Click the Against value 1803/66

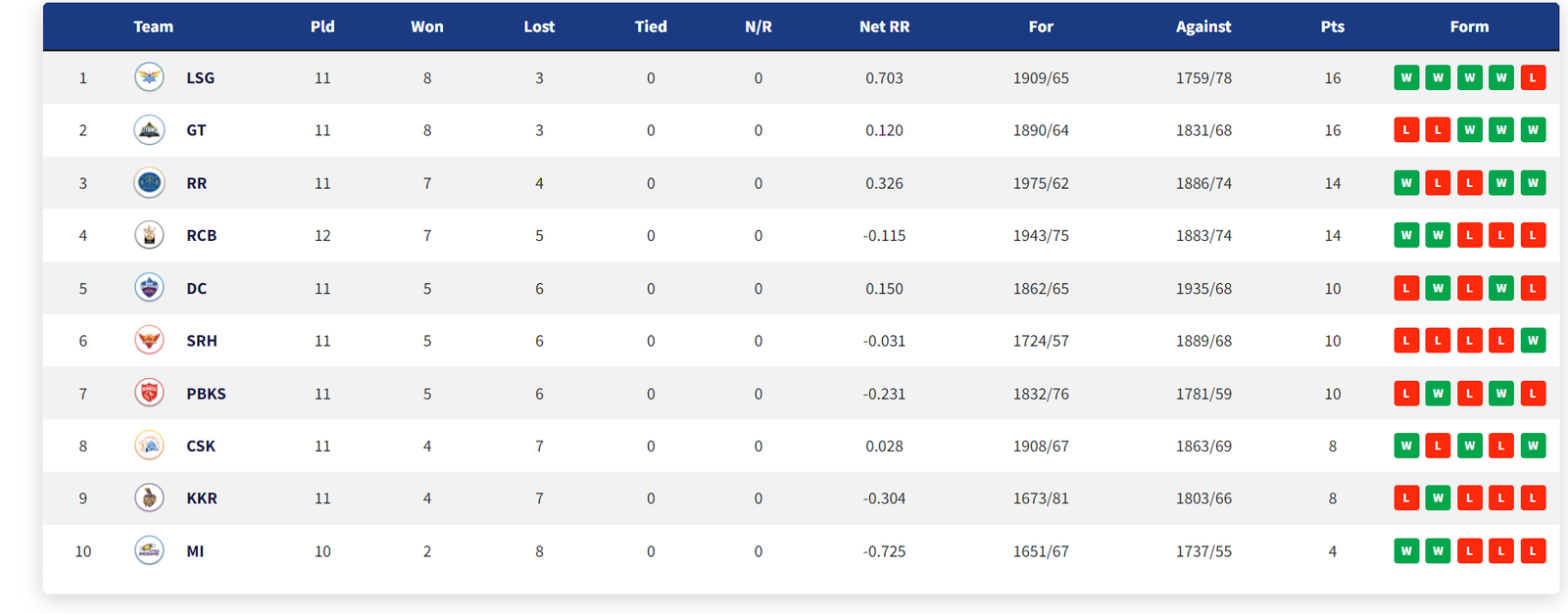point(1203,498)
